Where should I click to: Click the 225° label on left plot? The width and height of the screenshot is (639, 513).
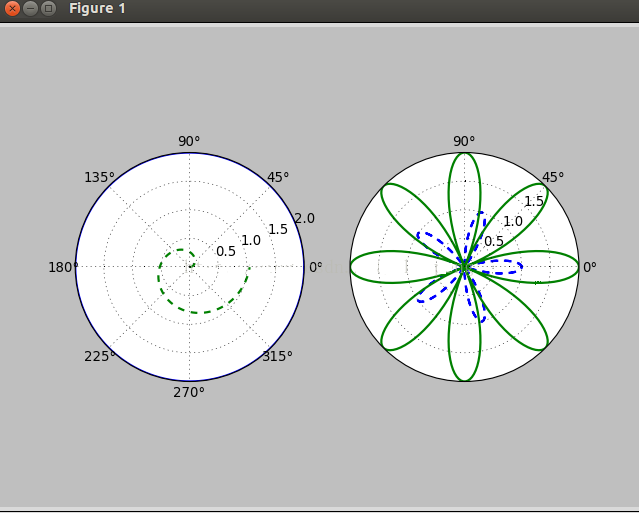pyautogui.click(x=99, y=356)
